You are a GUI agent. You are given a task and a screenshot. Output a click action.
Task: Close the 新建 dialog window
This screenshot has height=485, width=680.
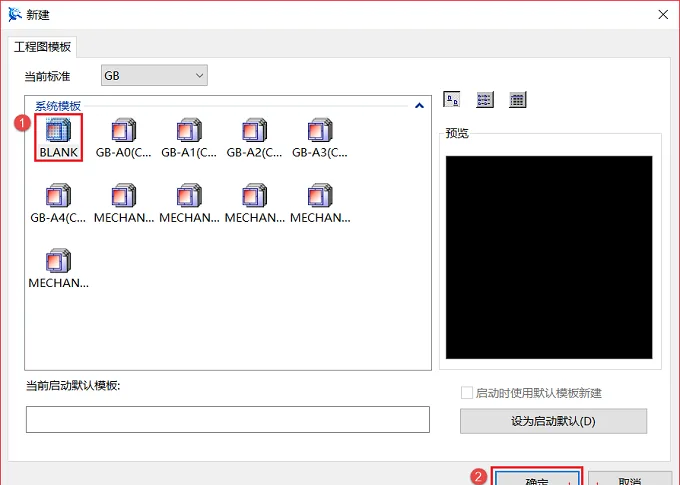[663, 14]
